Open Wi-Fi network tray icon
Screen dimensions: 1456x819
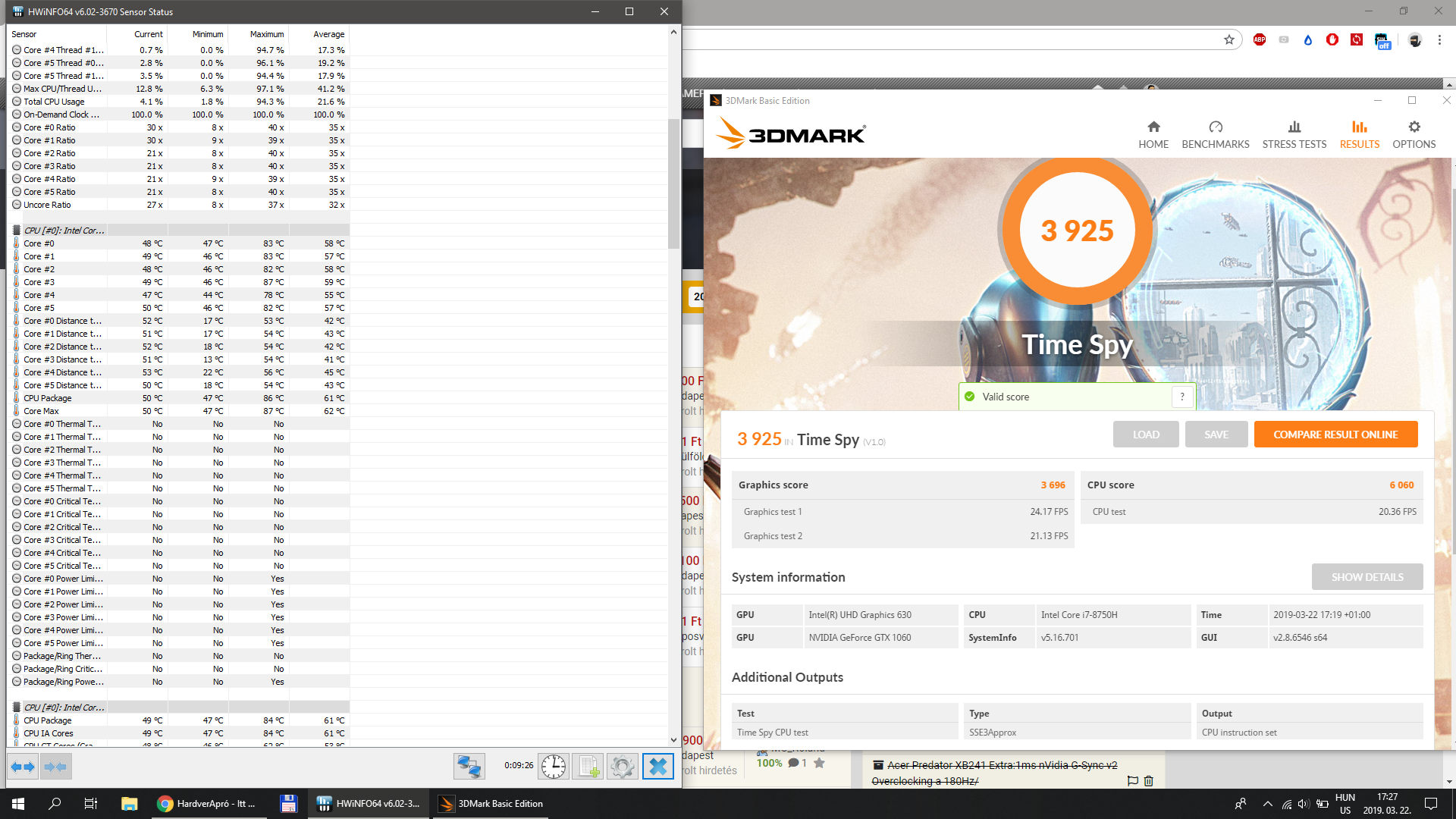1287,804
